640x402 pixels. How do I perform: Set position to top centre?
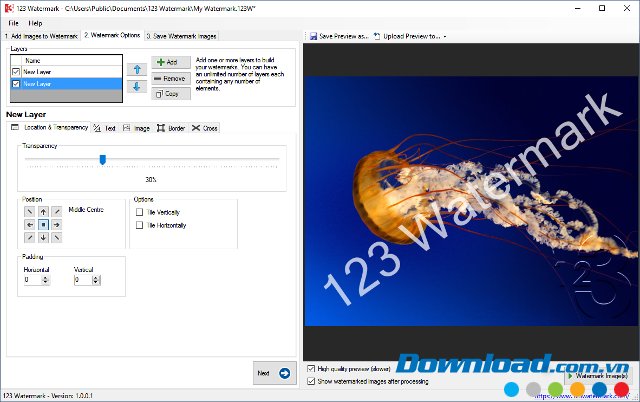pyautogui.click(x=43, y=211)
